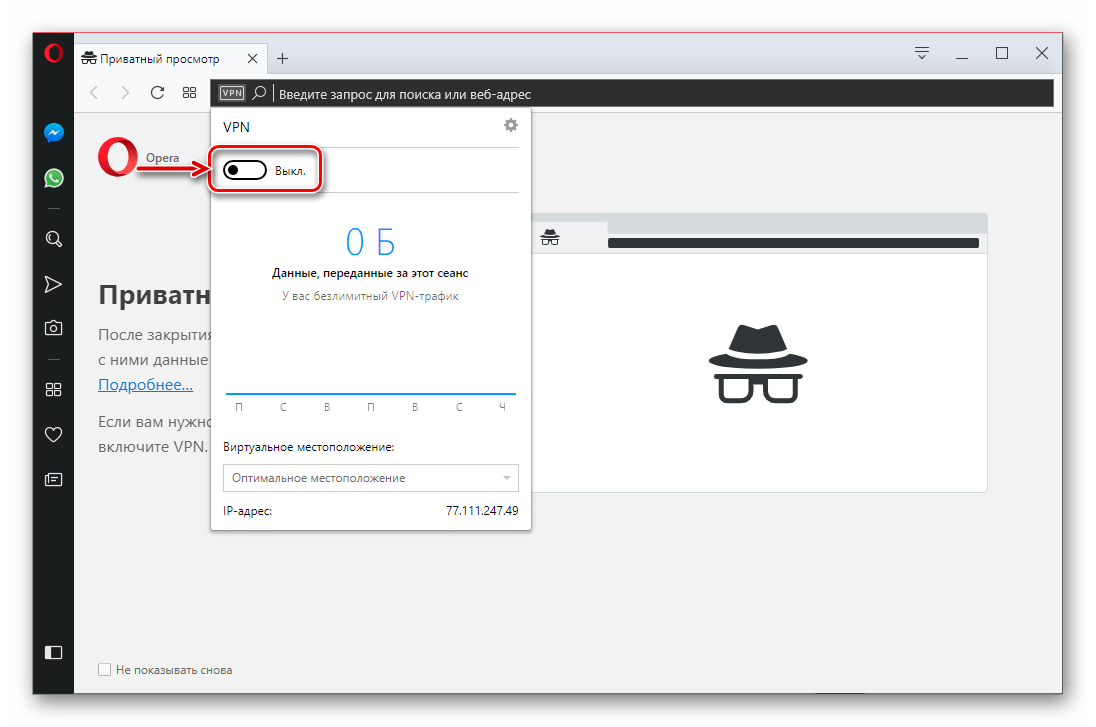Click Виртуальное местоположение label
Image resolution: width=1096 pixels, height=727 pixels.
[308, 447]
